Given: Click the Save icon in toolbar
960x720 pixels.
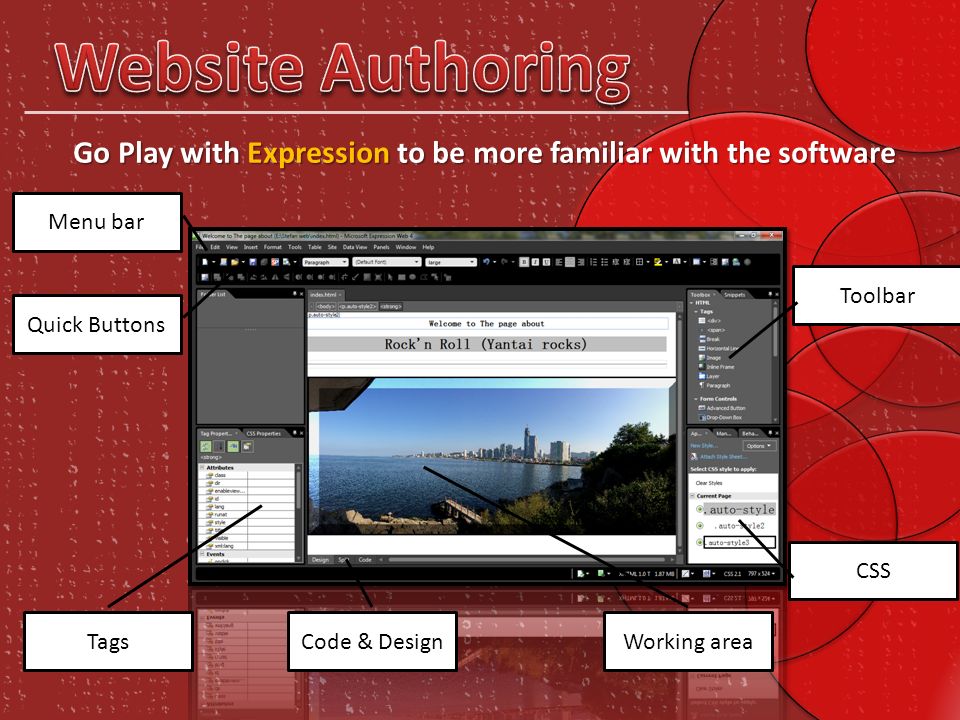Looking at the screenshot, I should (x=252, y=262).
